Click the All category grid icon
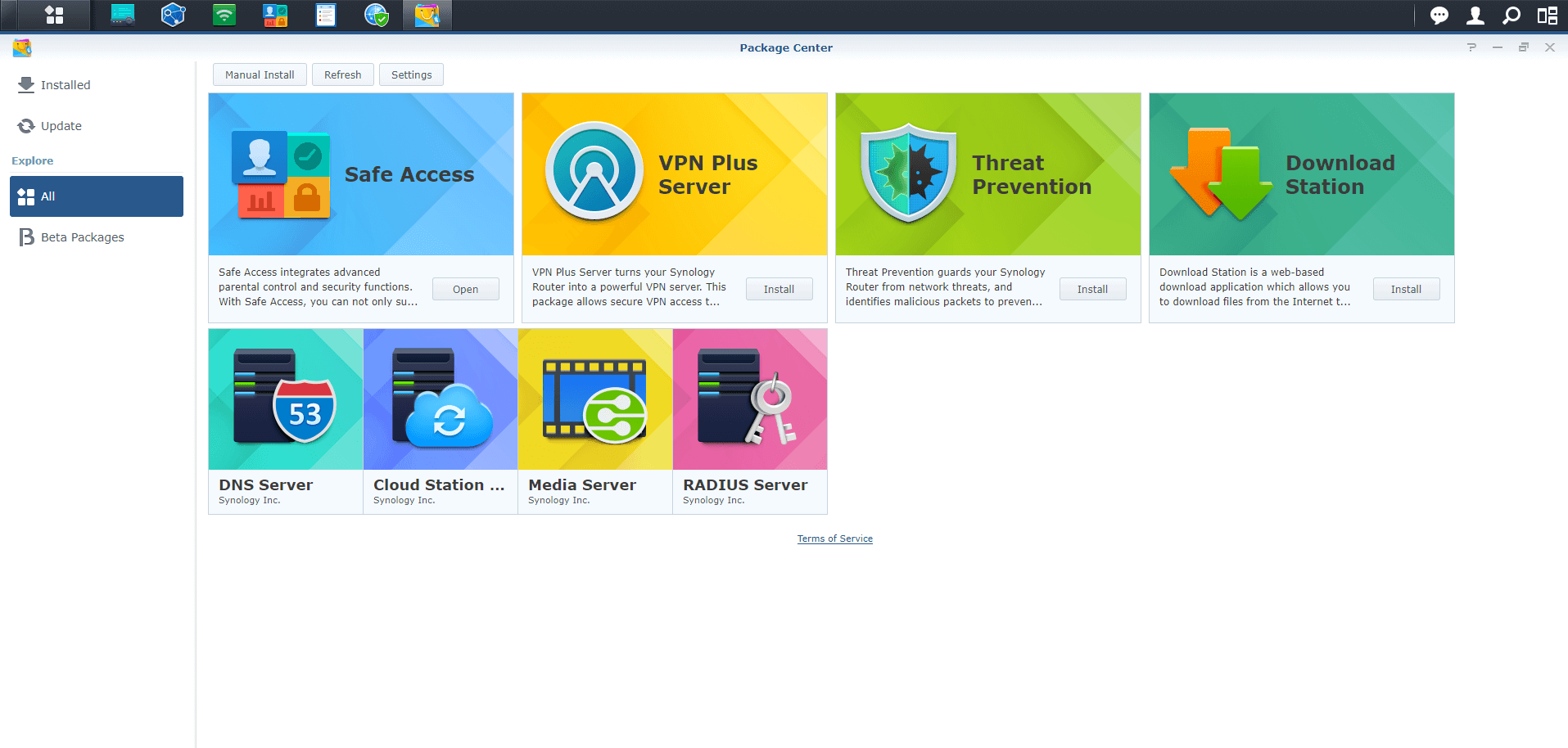The image size is (1568, 748). [x=26, y=196]
